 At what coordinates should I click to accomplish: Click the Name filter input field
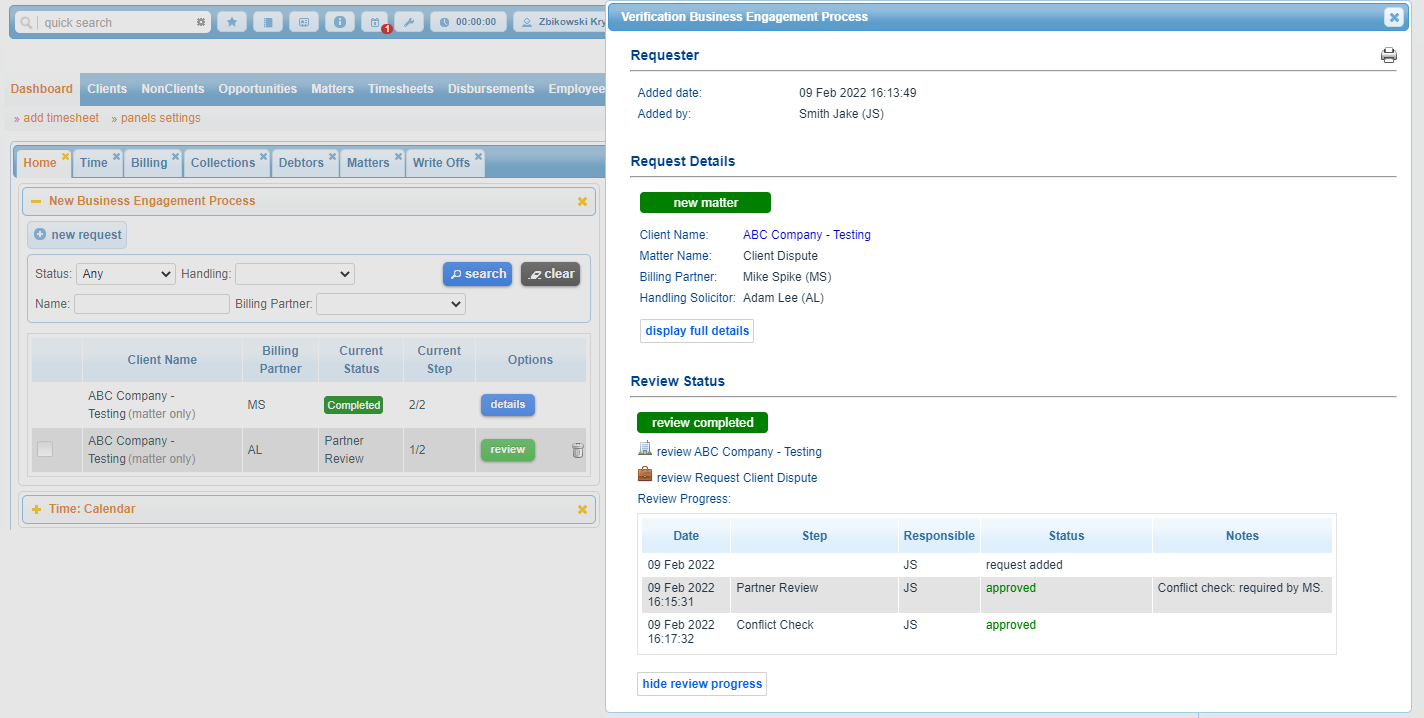pyautogui.click(x=152, y=304)
